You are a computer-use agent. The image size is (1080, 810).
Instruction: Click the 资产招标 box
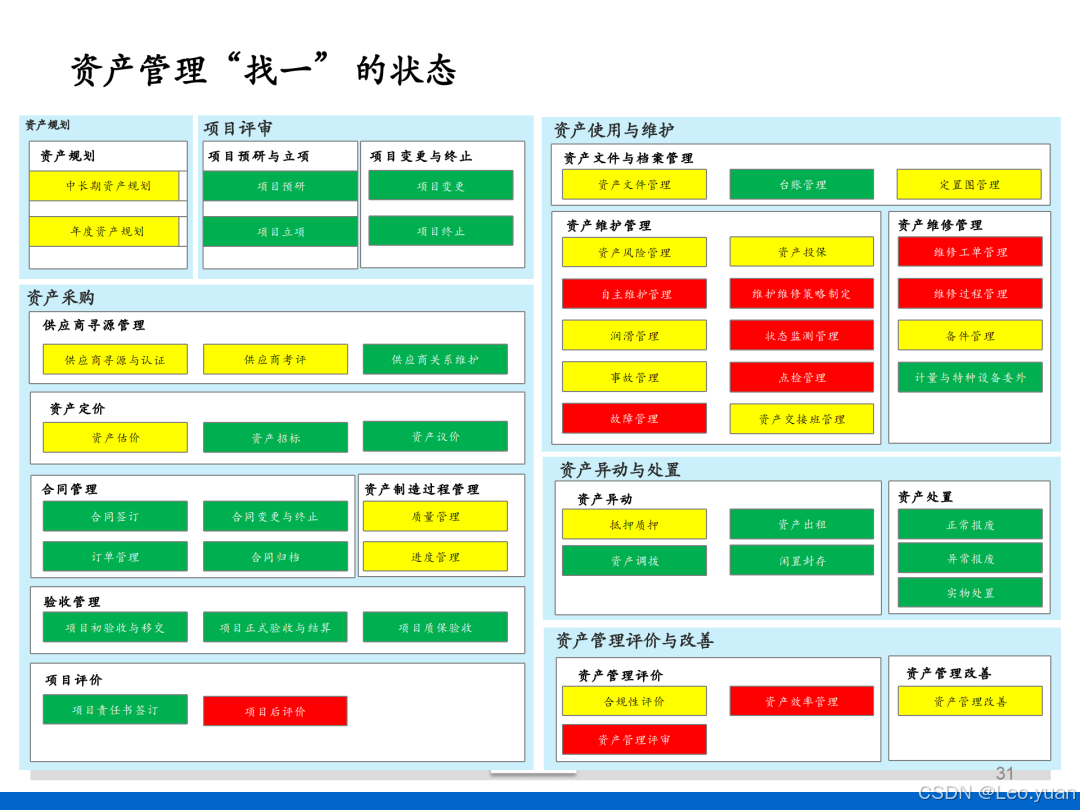click(x=276, y=437)
